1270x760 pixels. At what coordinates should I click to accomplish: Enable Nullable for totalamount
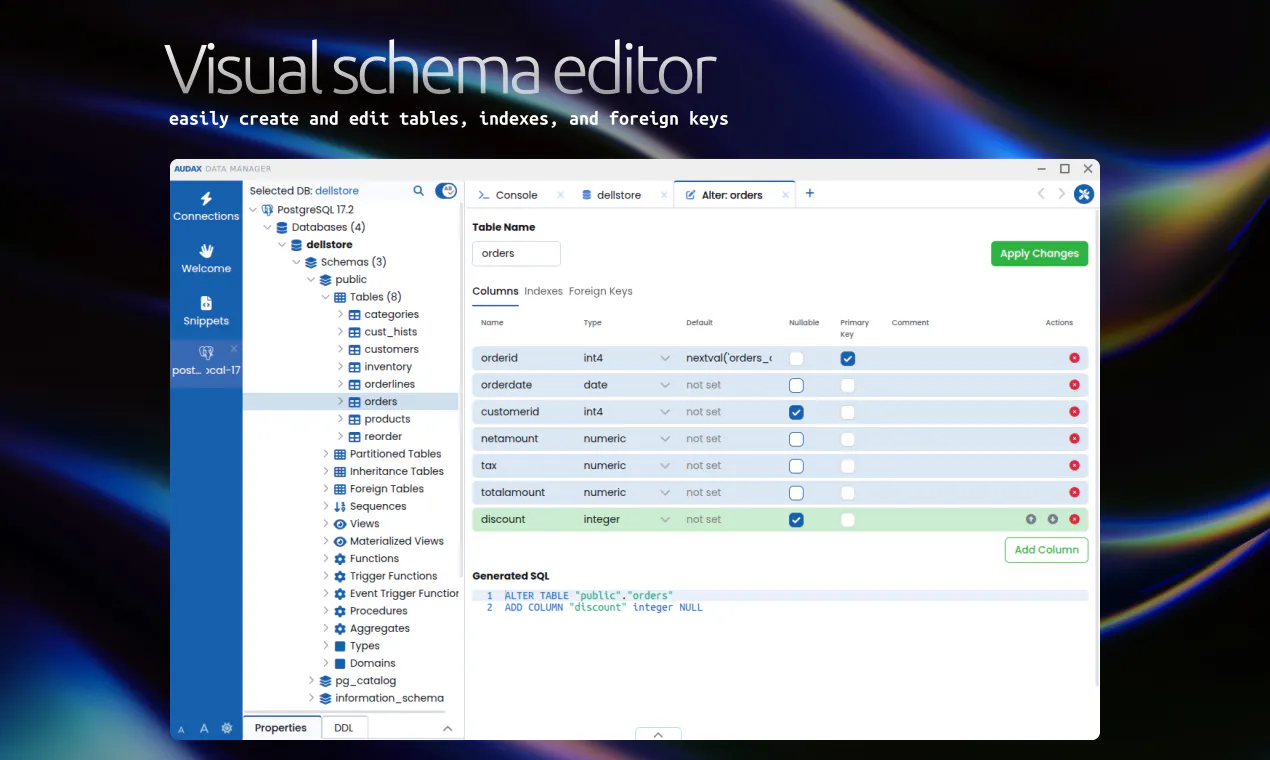pos(796,493)
